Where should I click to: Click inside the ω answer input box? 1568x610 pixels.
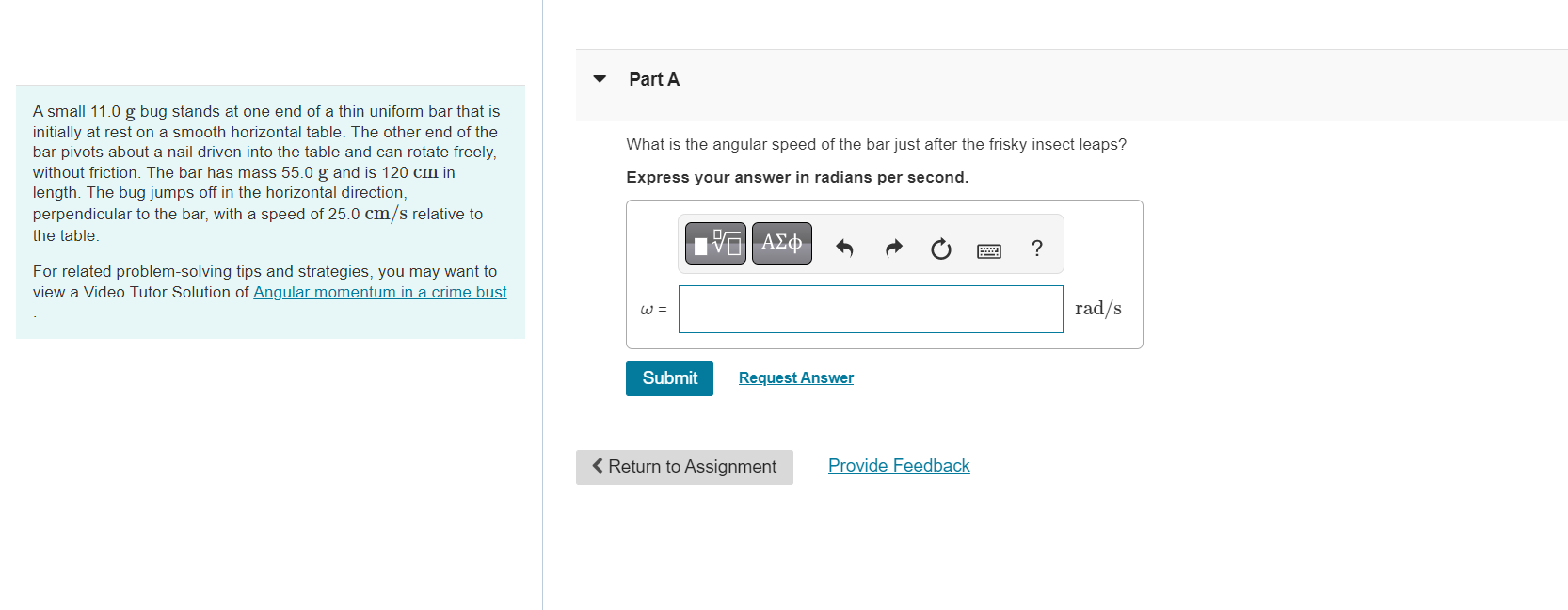[x=870, y=309]
